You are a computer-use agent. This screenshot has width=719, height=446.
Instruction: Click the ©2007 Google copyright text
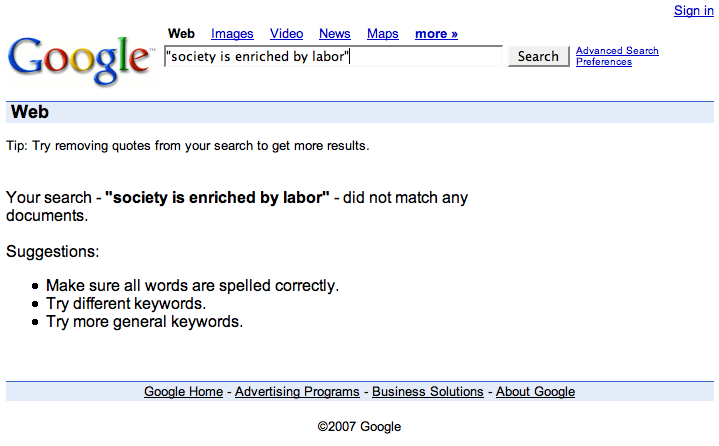coord(359,426)
